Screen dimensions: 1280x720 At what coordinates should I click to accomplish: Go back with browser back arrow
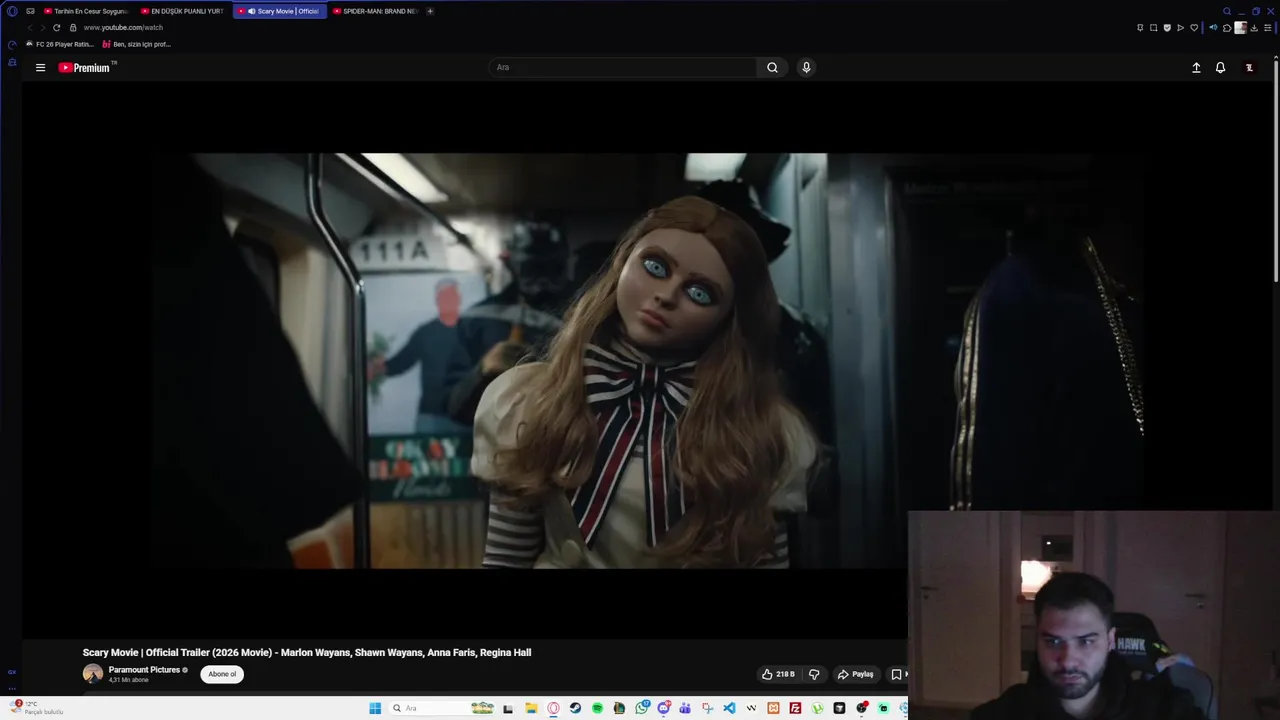click(29, 27)
